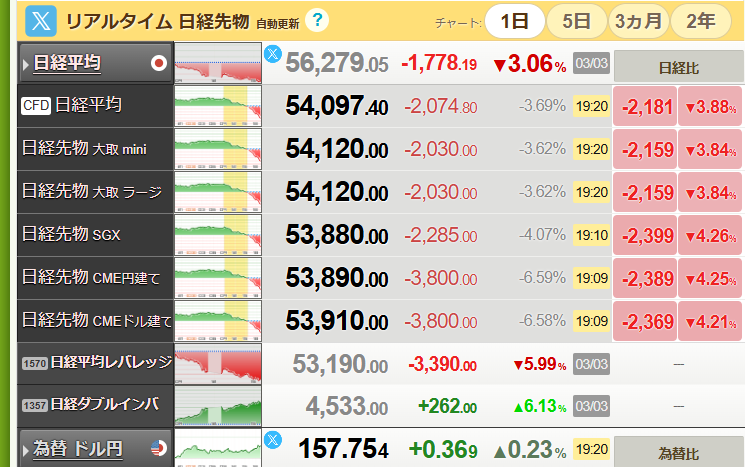Click the 53,880.00 SGX price
This screenshot has height=467, width=745.
click(x=337, y=235)
